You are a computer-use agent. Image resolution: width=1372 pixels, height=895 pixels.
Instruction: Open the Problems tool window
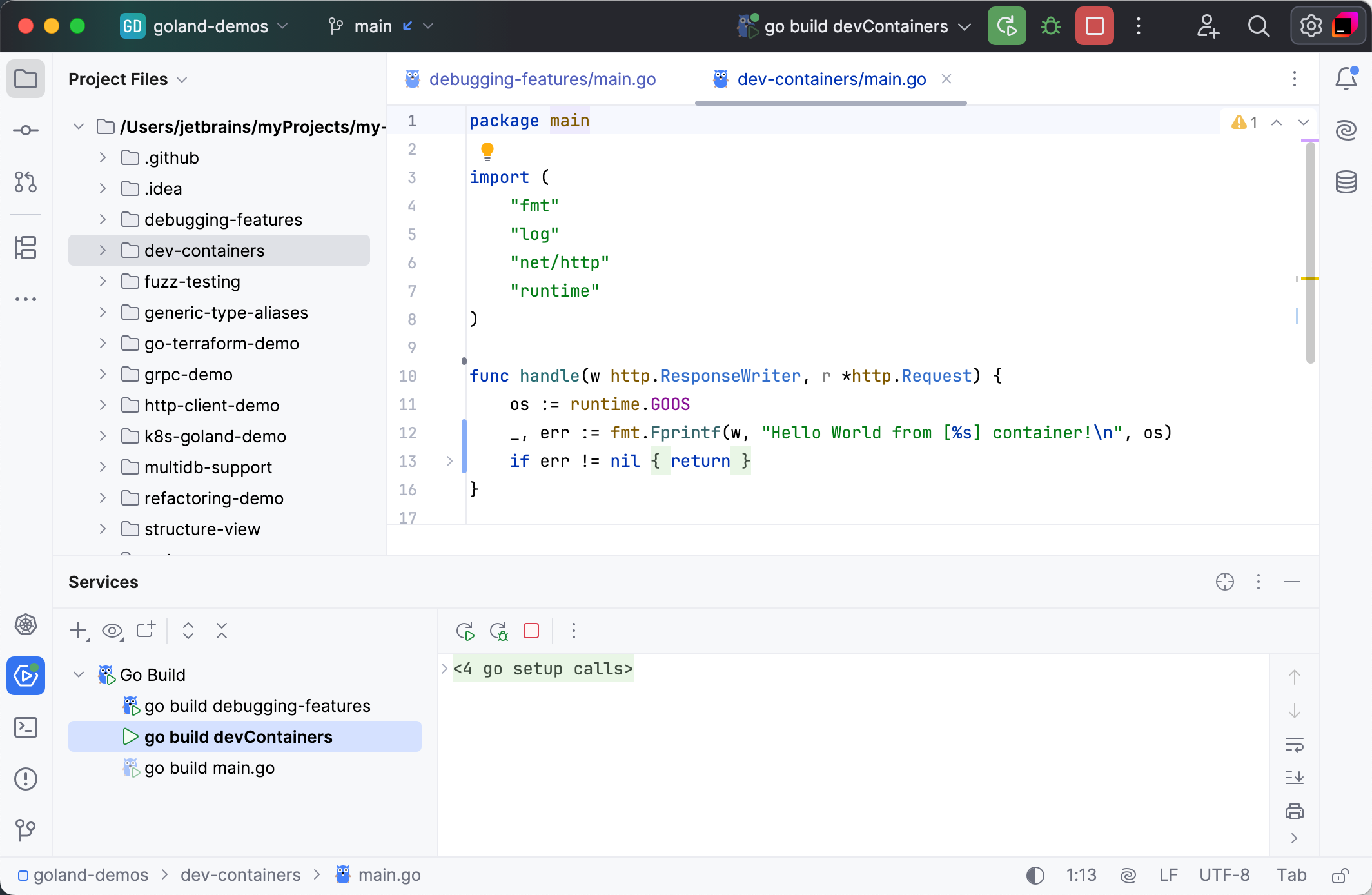[26, 779]
